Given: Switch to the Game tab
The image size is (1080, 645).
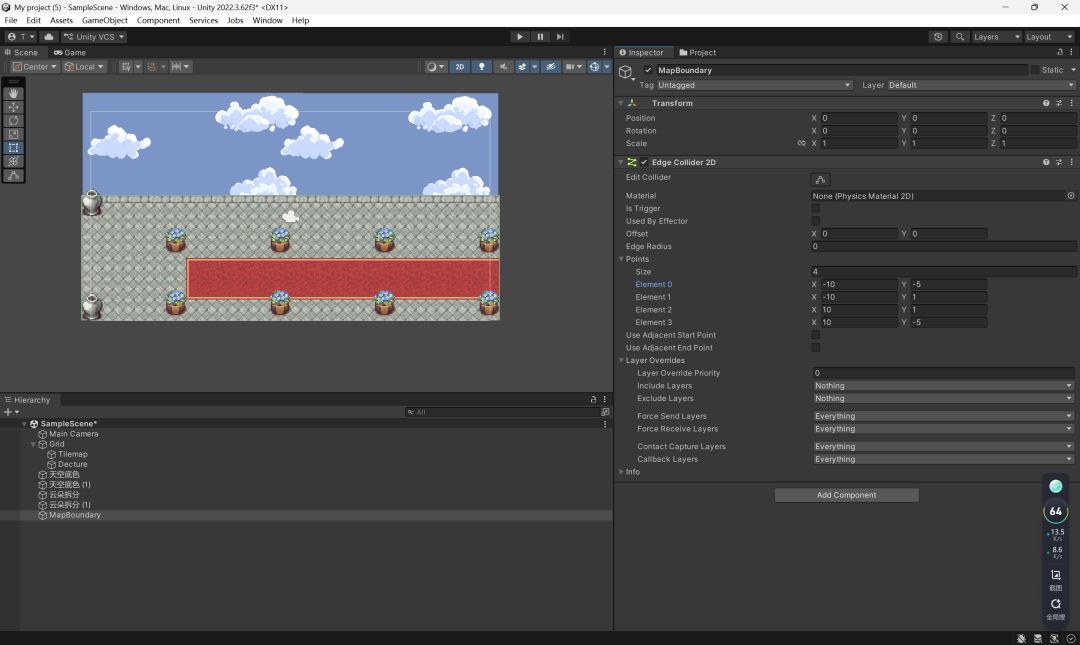Looking at the screenshot, I should point(70,52).
